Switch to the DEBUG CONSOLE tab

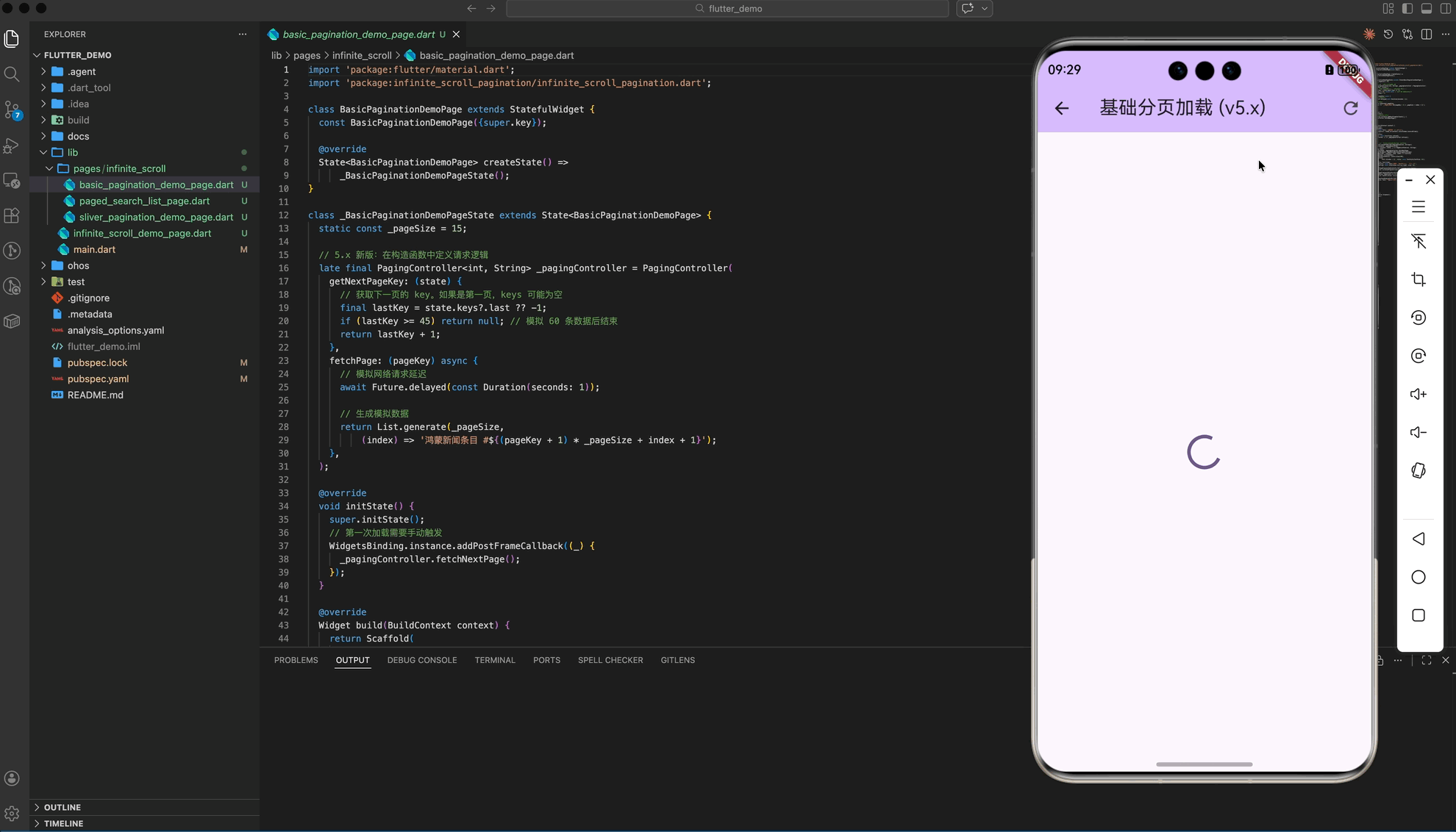pos(421,660)
